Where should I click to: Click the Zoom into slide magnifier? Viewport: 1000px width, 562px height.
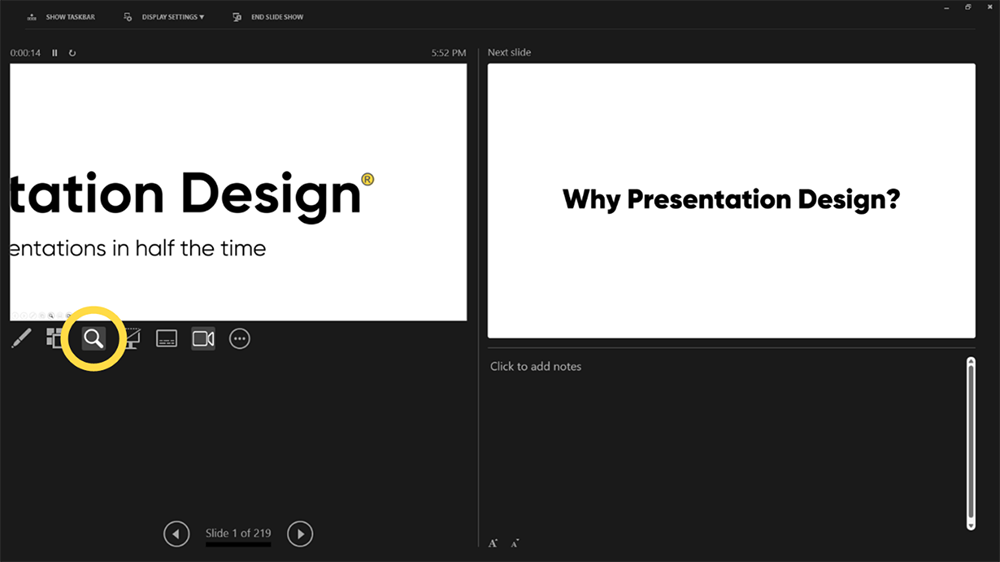click(x=93, y=339)
